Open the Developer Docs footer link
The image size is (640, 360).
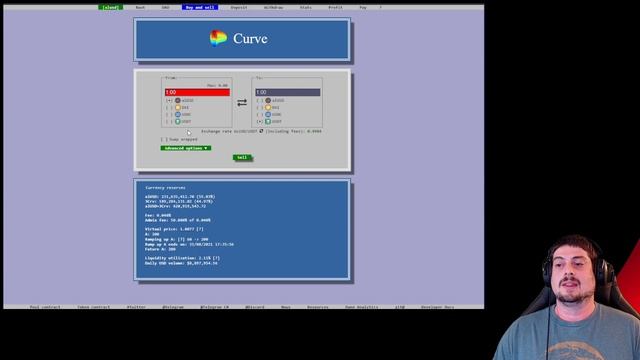pos(438,307)
